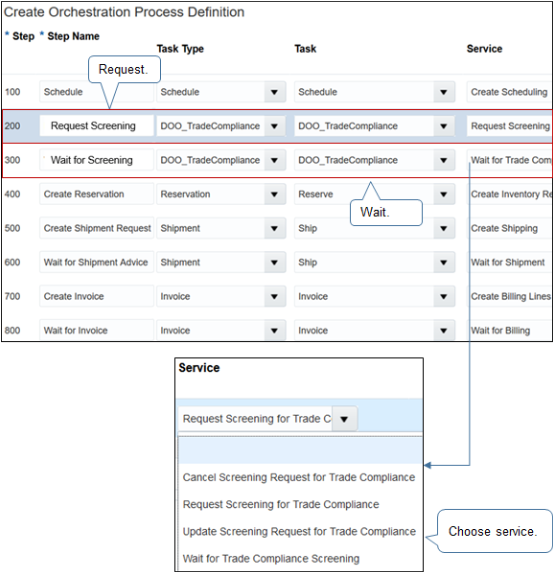Open Task dropdown for Schedule row 100
The width and height of the screenshot is (554, 573).
[444, 92]
